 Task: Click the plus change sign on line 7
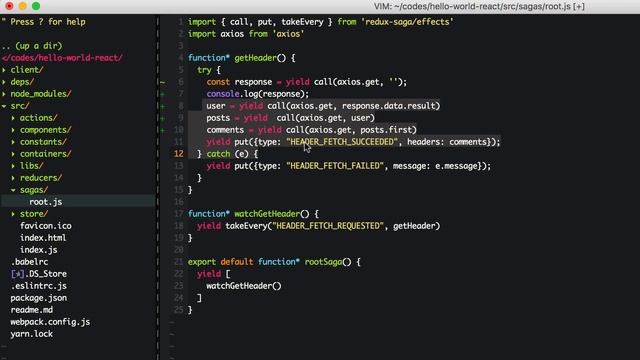pyautogui.click(x=162, y=94)
